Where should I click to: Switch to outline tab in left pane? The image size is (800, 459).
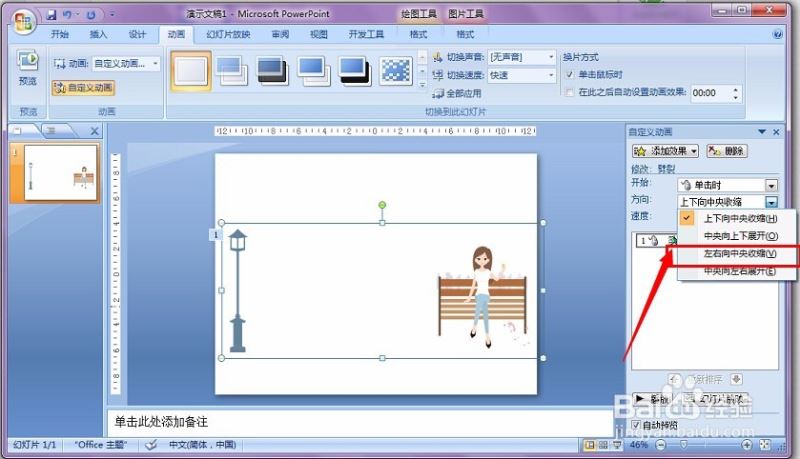(x=54, y=131)
